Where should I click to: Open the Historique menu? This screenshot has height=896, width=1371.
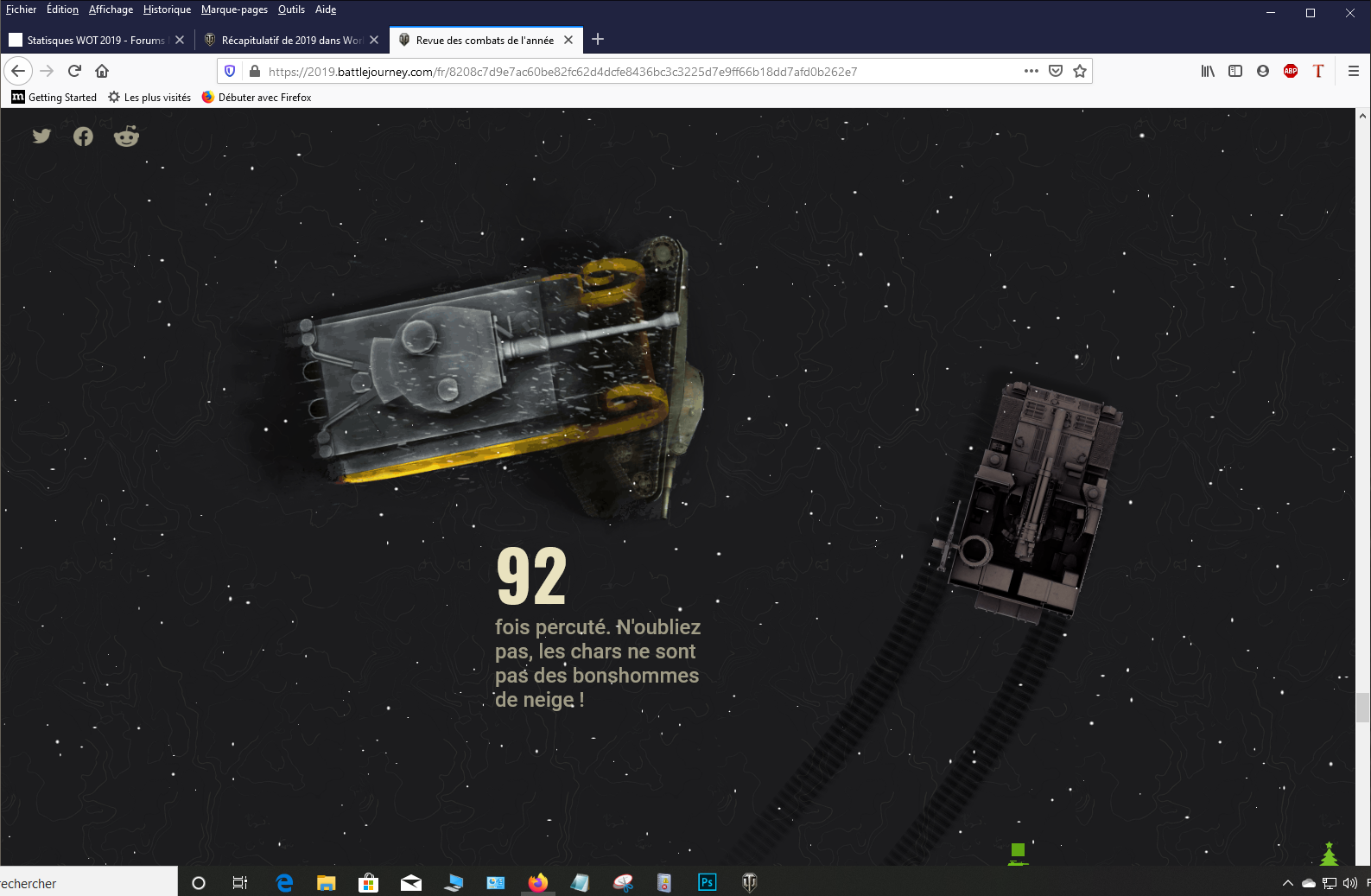tap(167, 10)
